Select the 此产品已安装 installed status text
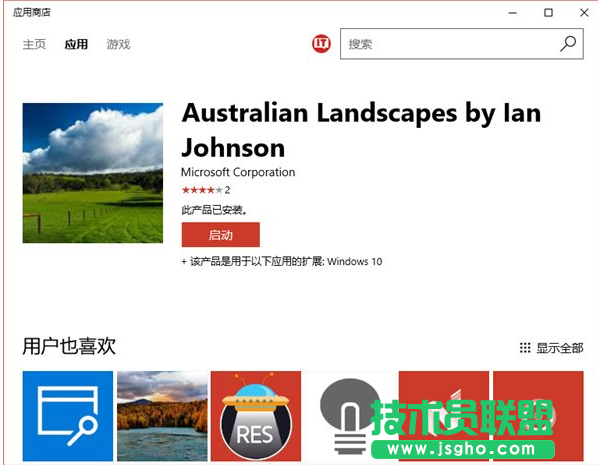Viewport: 598px width, 465px height. coord(214,209)
